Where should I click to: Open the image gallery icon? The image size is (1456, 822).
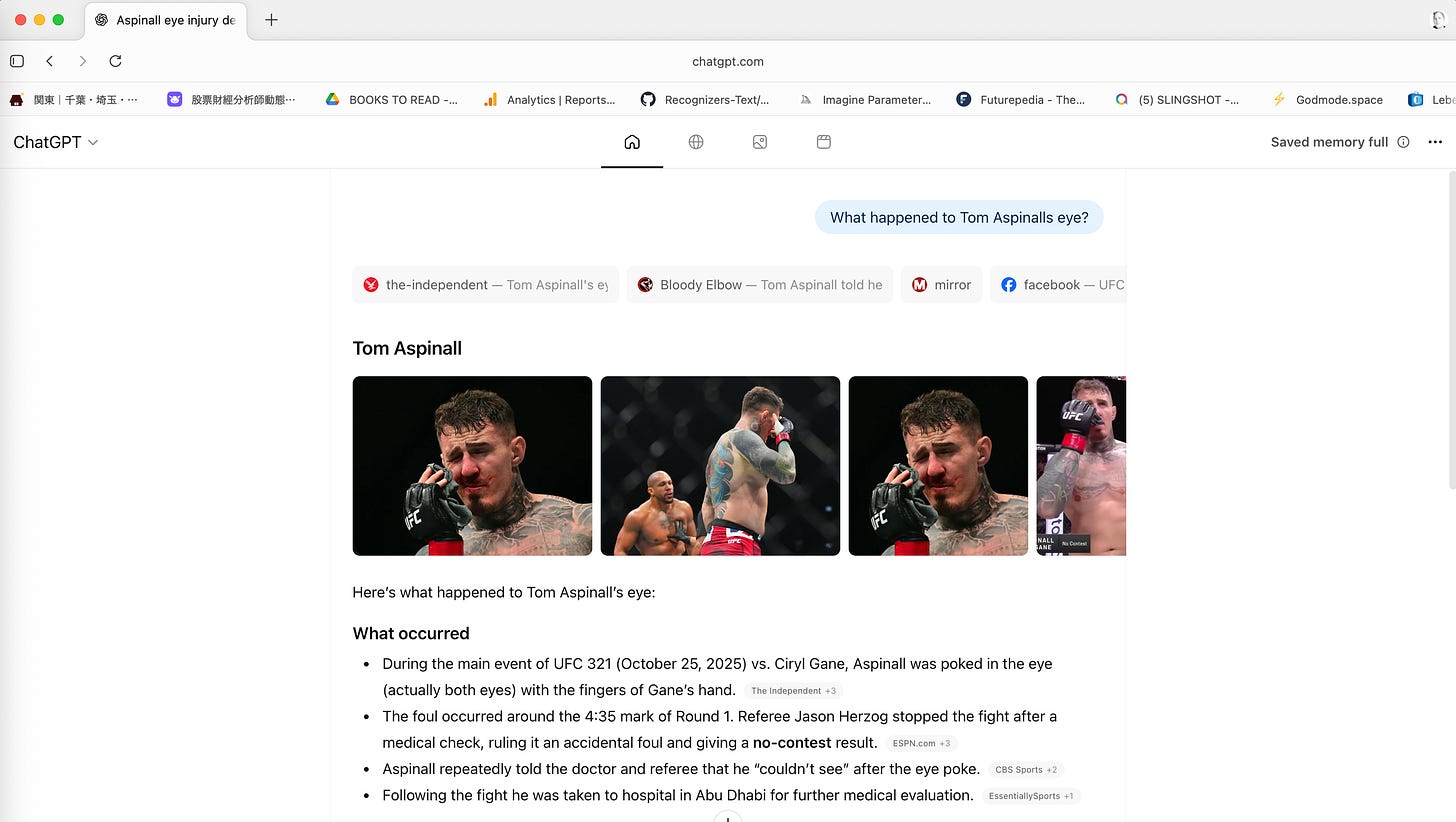[760, 142]
